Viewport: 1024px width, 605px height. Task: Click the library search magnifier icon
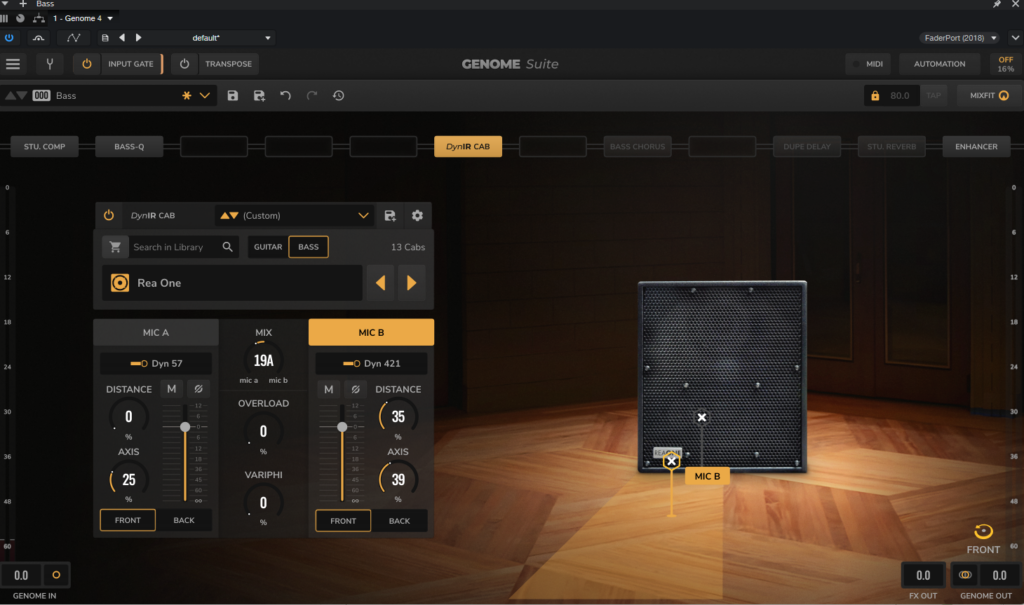pyautogui.click(x=227, y=247)
